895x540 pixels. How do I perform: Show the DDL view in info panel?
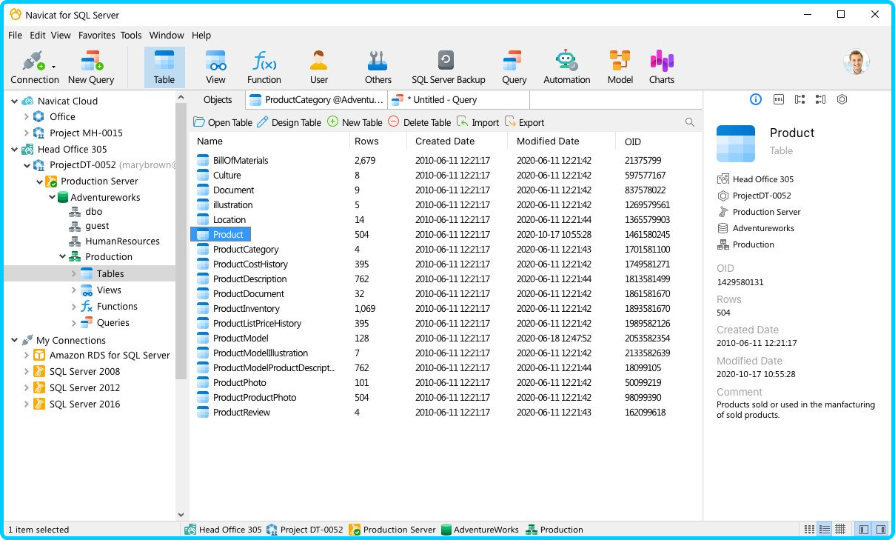(x=777, y=100)
